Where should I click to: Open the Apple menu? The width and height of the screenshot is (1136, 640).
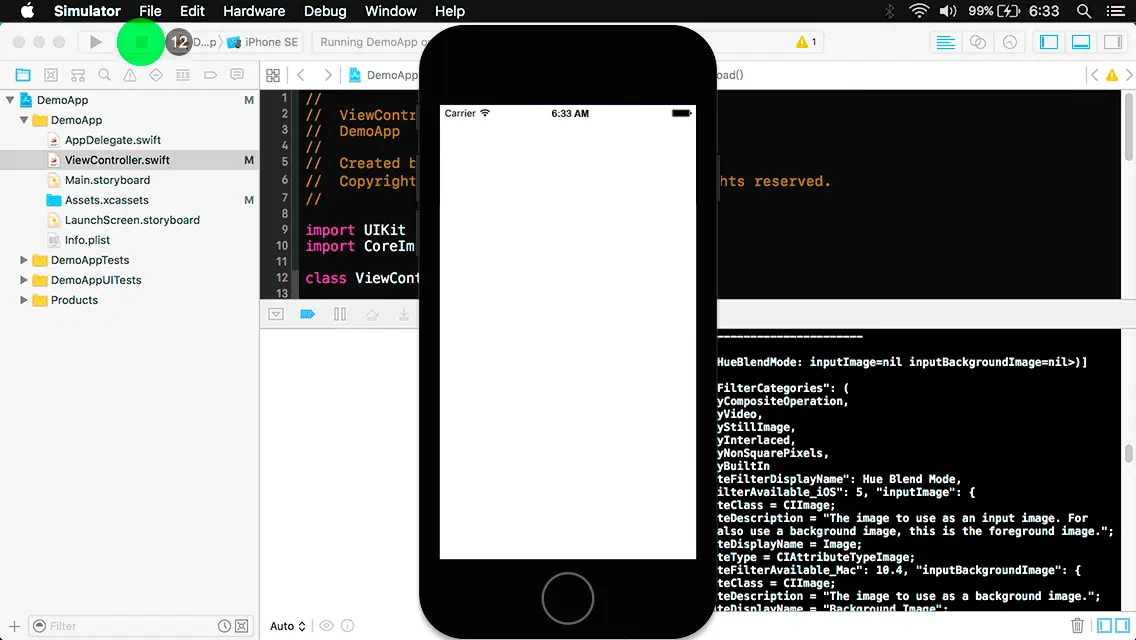click(27, 11)
